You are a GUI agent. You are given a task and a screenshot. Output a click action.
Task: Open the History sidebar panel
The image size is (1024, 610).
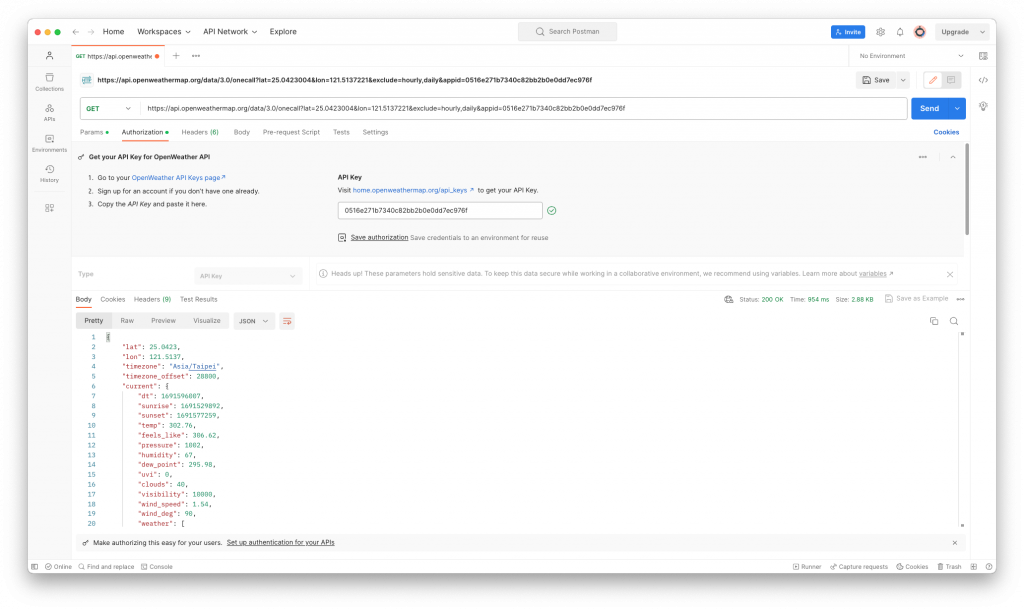50,174
